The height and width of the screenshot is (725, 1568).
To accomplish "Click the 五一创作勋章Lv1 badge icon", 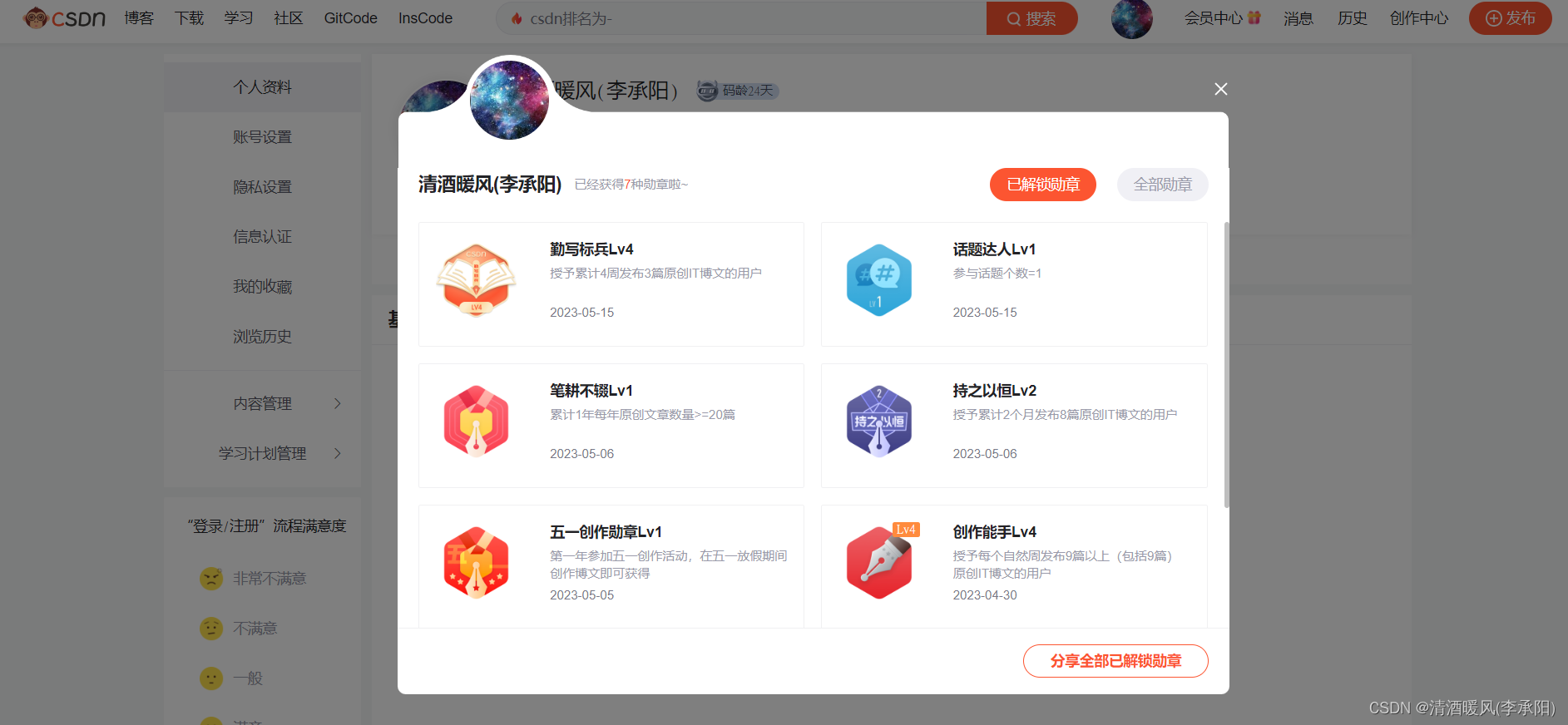I will click(476, 563).
